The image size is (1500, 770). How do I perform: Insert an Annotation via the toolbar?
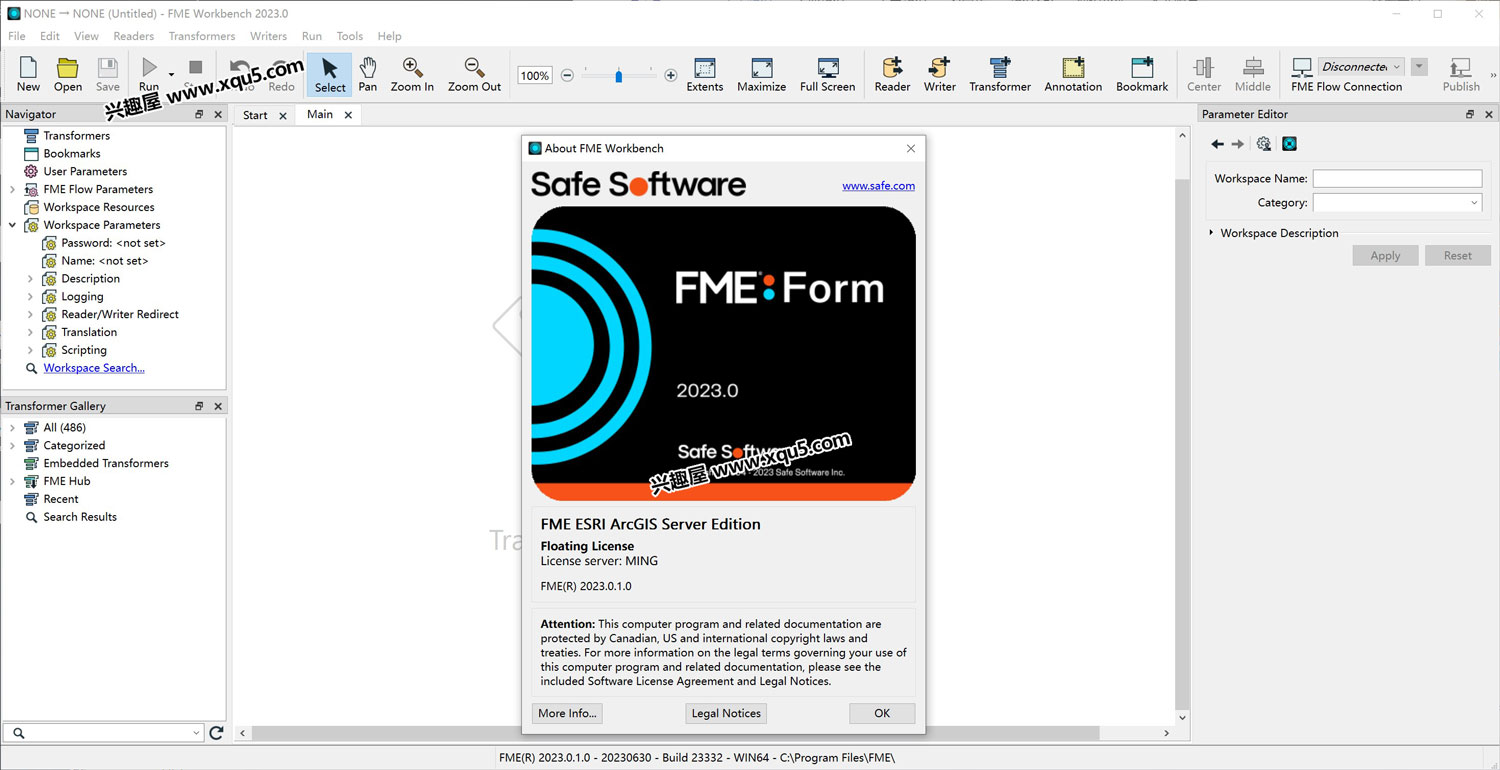tap(1072, 74)
